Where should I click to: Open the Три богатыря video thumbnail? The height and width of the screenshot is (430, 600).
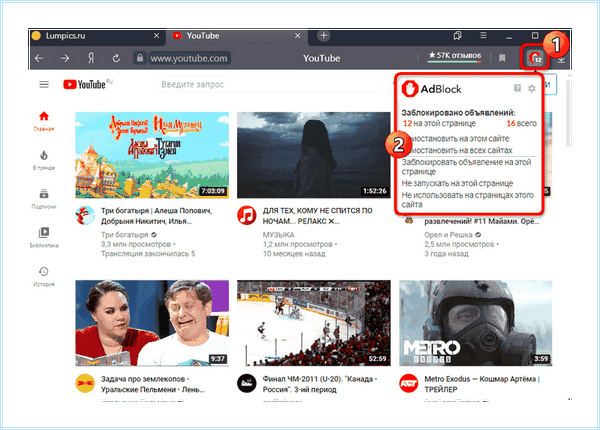point(152,155)
